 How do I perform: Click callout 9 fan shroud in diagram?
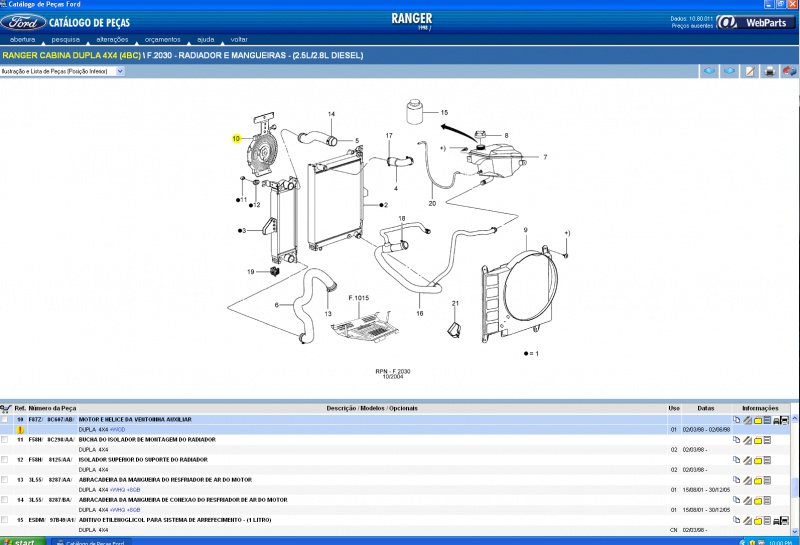point(525,230)
